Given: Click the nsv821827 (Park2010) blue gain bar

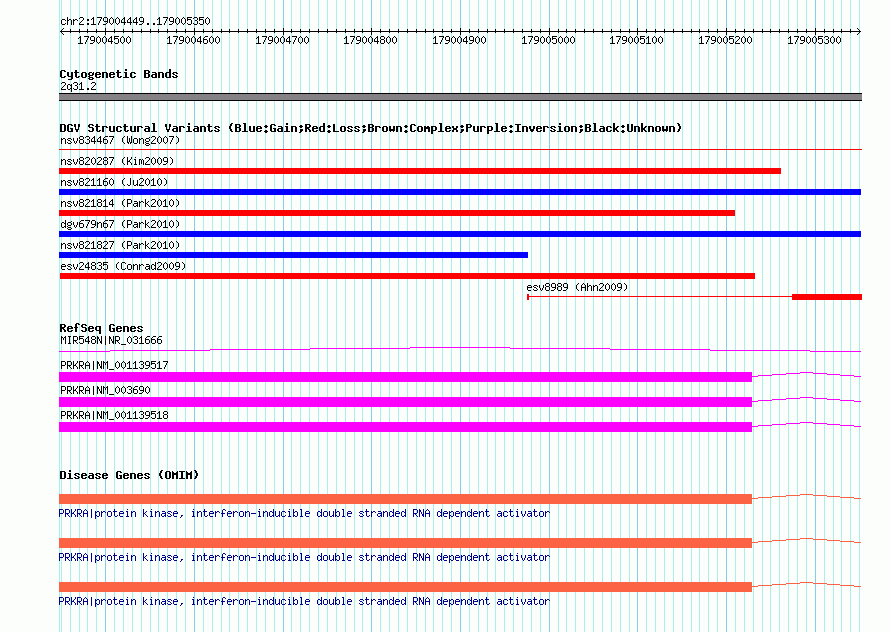Looking at the screenshot, I should 293,255.
